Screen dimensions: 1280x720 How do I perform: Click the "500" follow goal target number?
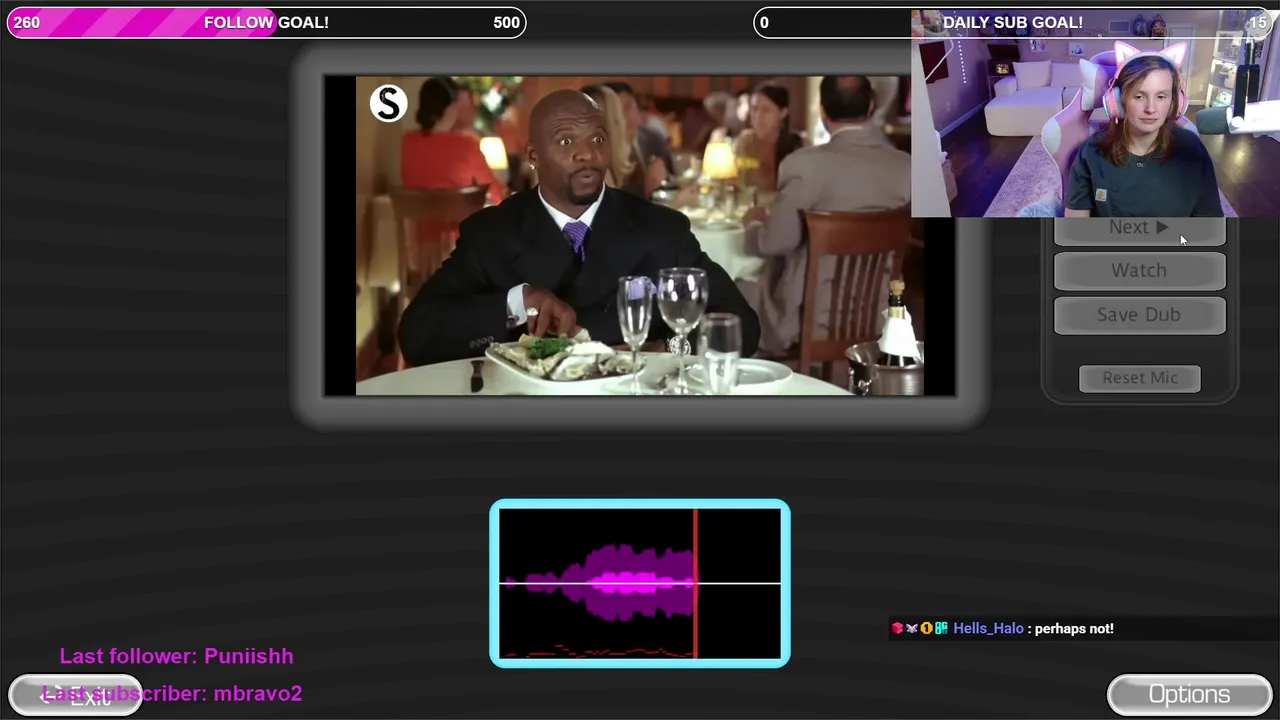click(x=506, y=22)
